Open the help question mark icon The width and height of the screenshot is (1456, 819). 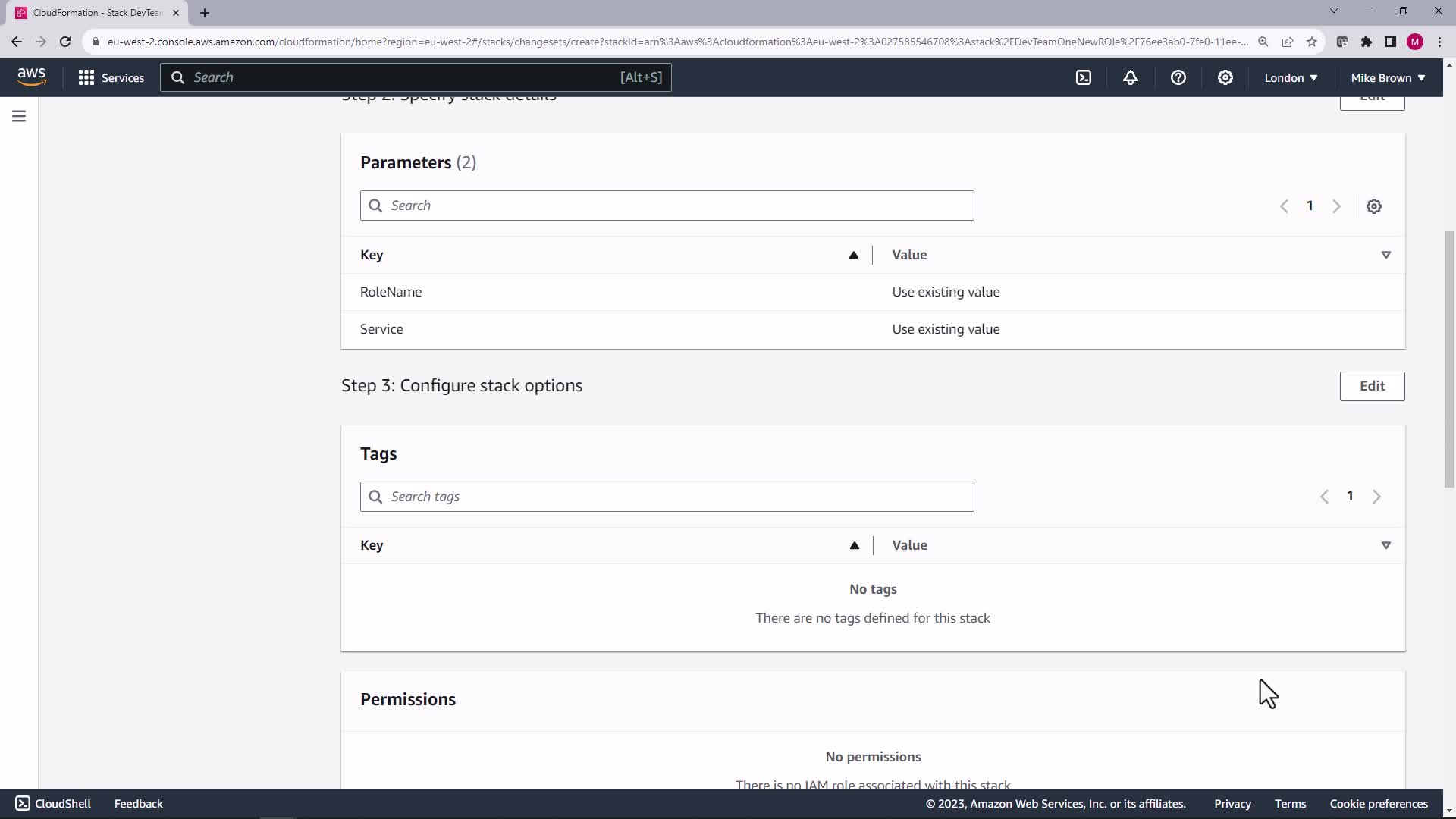(x=1178, y=77)
